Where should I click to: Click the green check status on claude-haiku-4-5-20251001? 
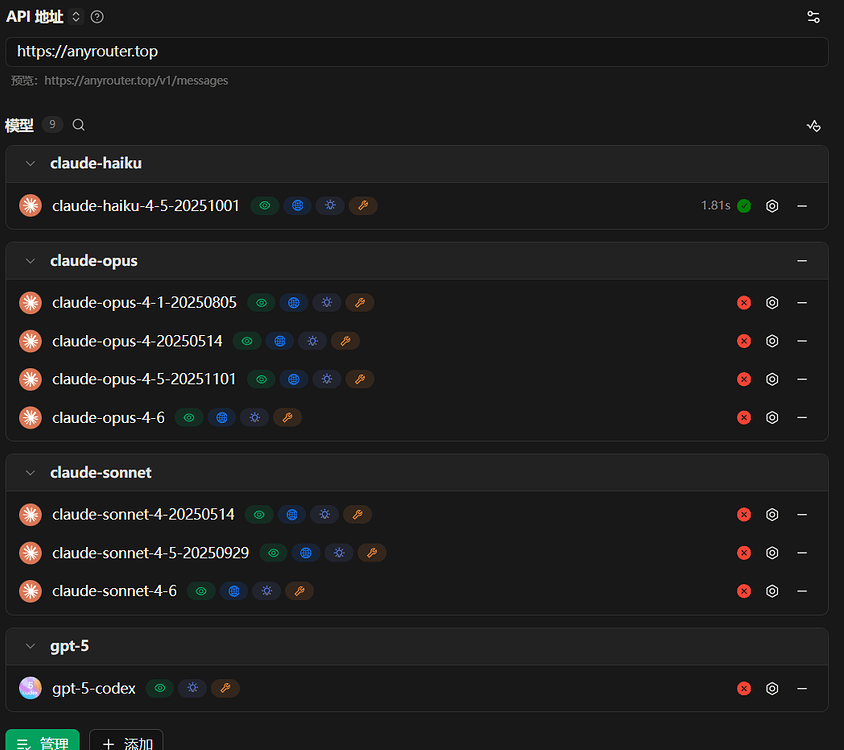pos(744,206)
